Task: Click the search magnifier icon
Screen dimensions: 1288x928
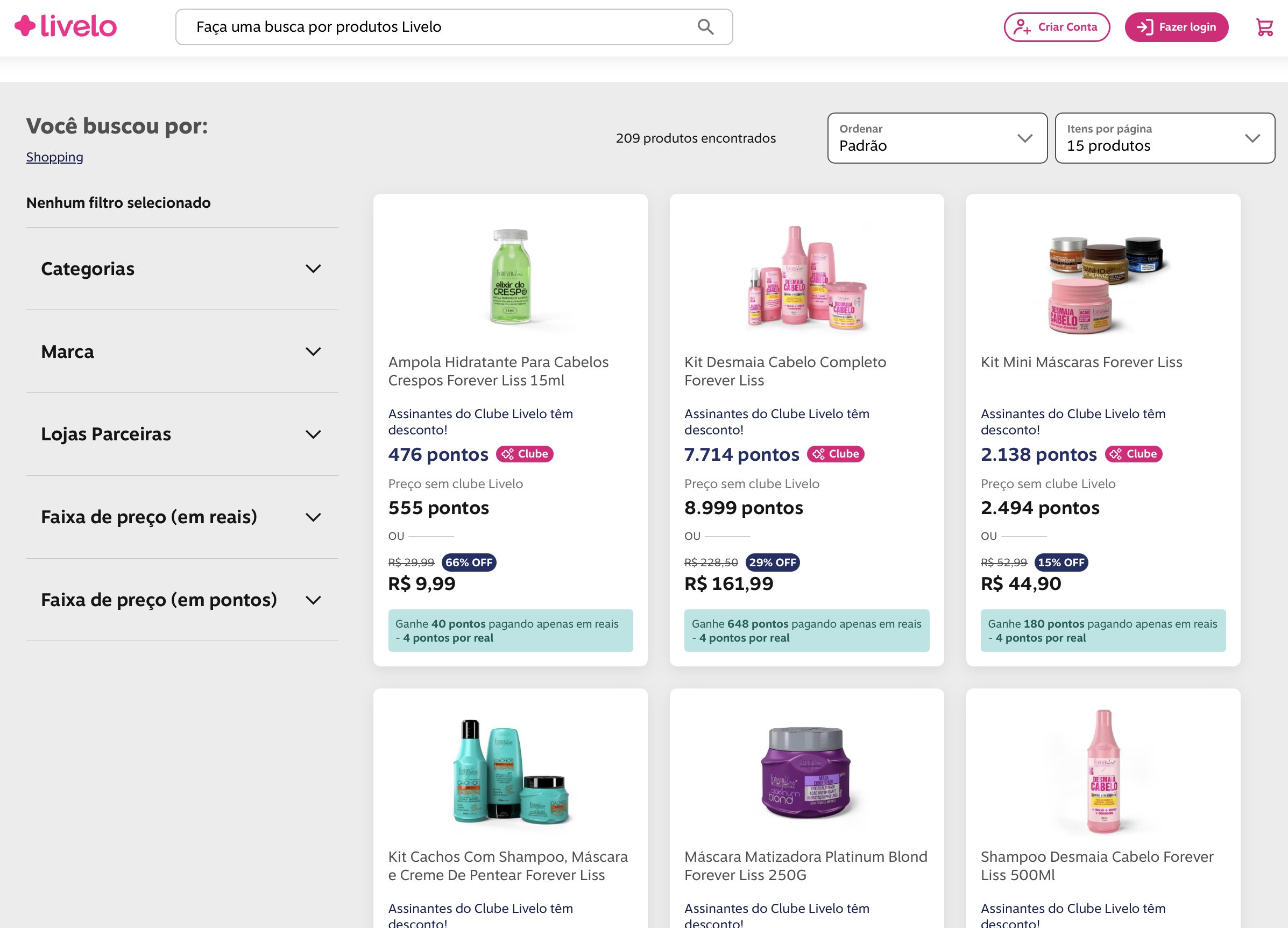Action: (705, 27)
